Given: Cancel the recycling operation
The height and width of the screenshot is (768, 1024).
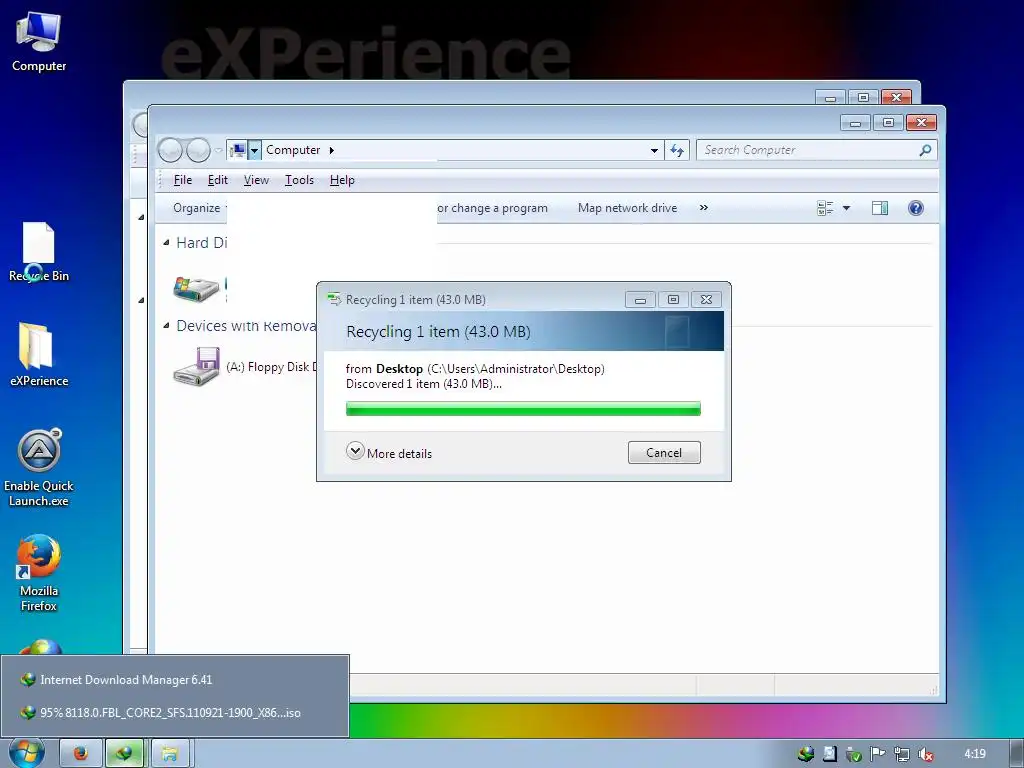Looking at the screenshot, I should [x=664, y=453].
